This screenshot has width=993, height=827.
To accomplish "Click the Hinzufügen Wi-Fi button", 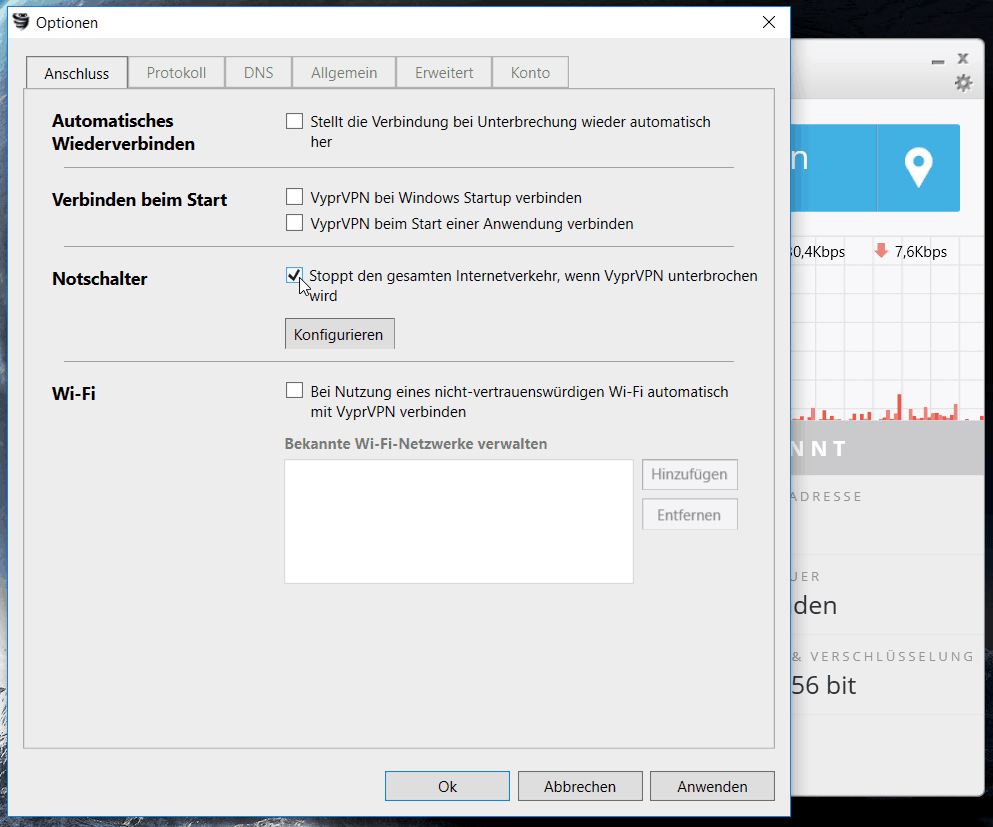I will click(690, 474).
